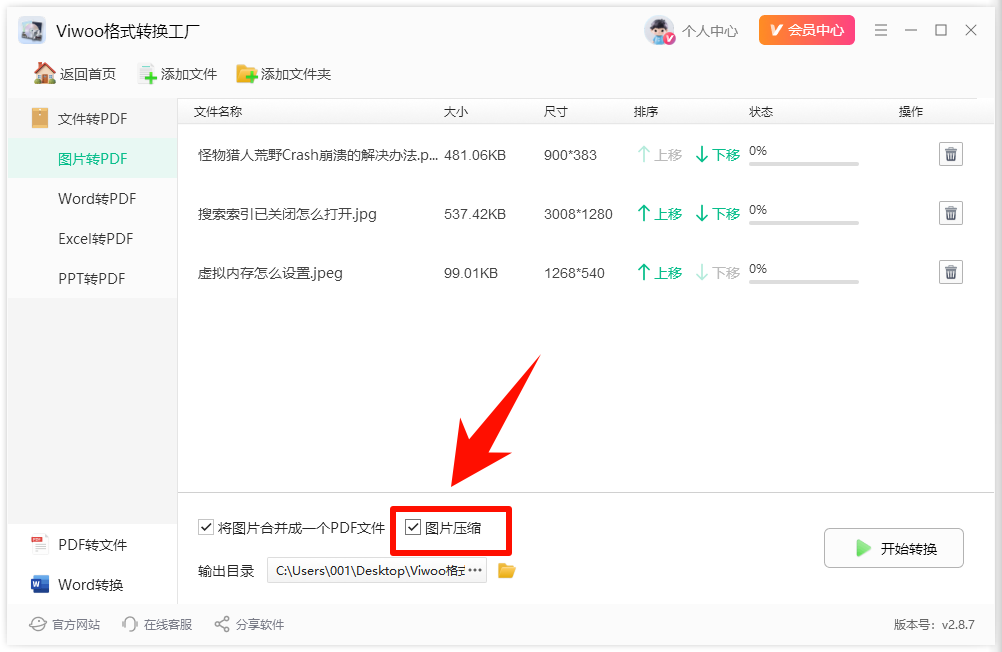Delete the 怪物猎人荒野Crash file with trash icon

[951, 154]
